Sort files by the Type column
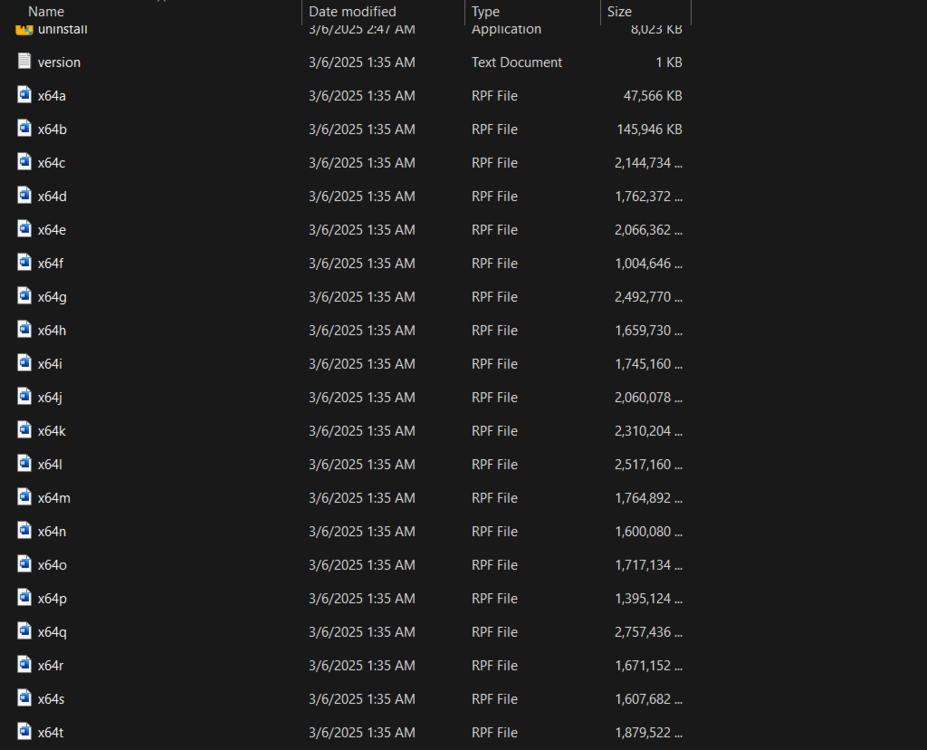This screenshot has width=927, height=750. click(x=486, y=11)
